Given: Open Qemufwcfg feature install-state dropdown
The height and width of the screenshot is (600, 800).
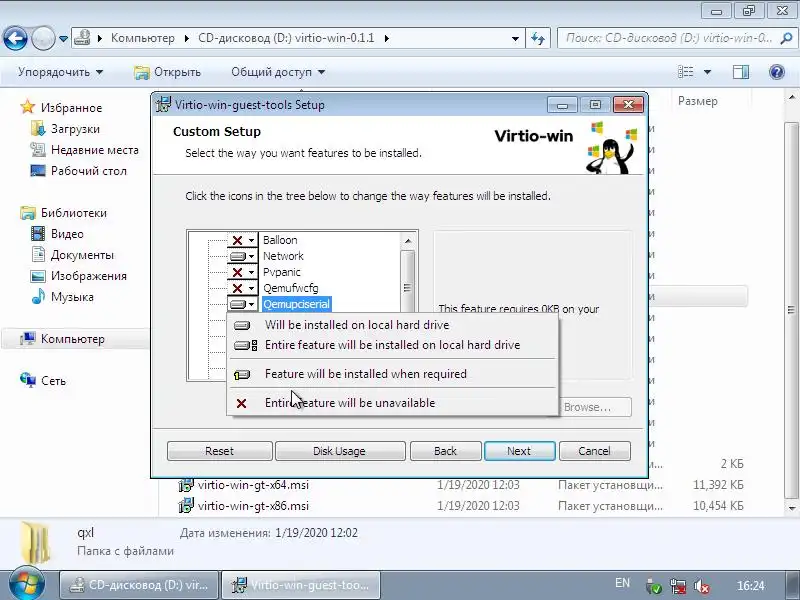Looking at the screenshot, I should tap(243, 288).
